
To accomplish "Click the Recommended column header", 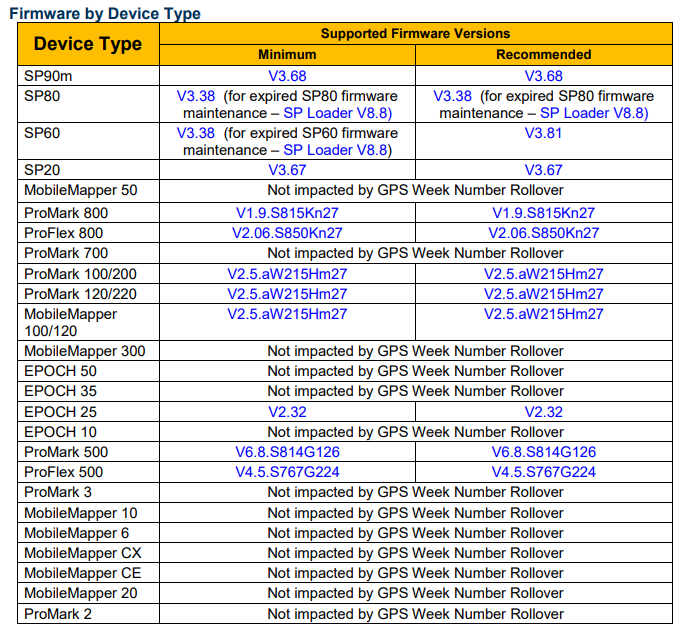I will coord(543,55).
